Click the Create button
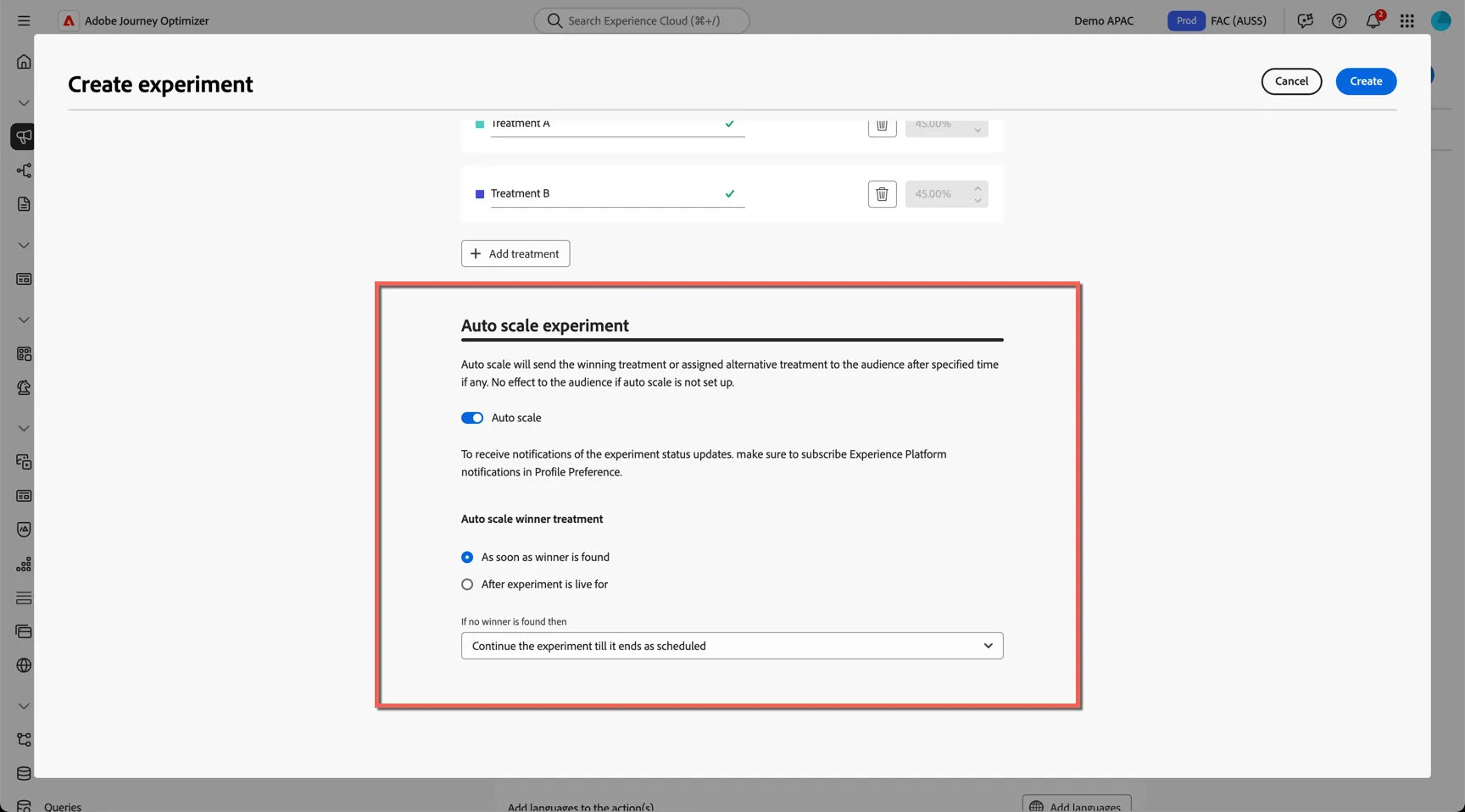 pos(1366,81)
